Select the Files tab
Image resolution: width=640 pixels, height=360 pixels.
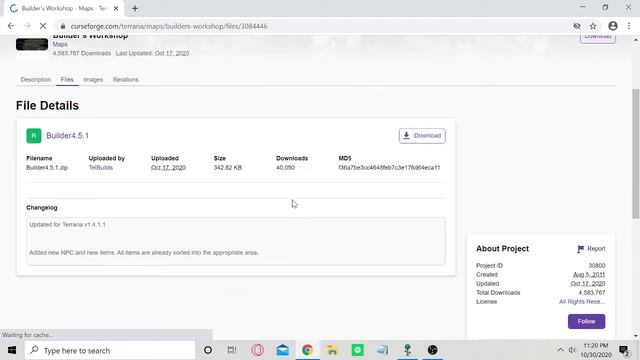click(67, 80)
